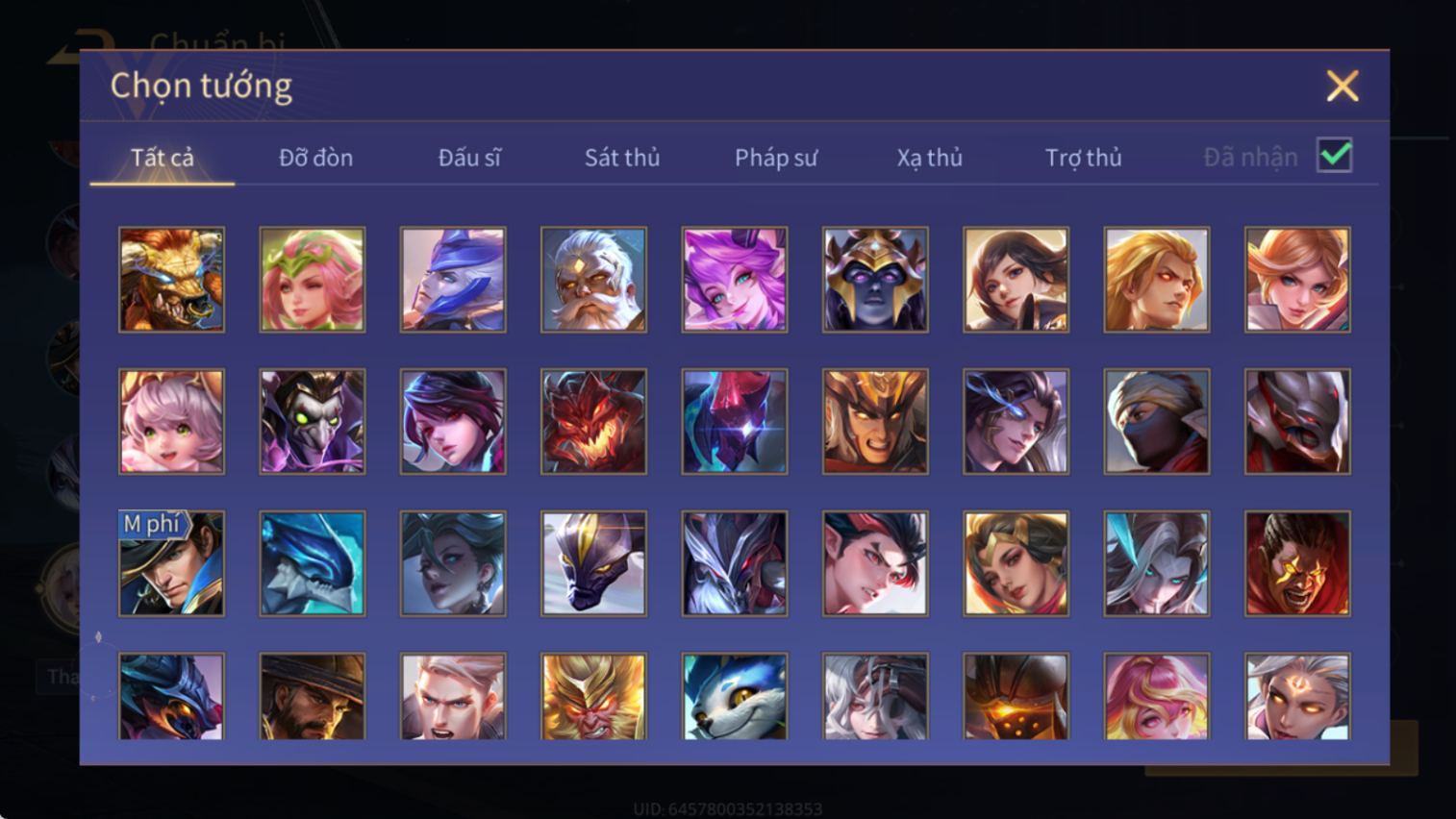1456x819 pixels.
Task: Choose the golden monkey king hero
Action: click(x=593, y=697)
